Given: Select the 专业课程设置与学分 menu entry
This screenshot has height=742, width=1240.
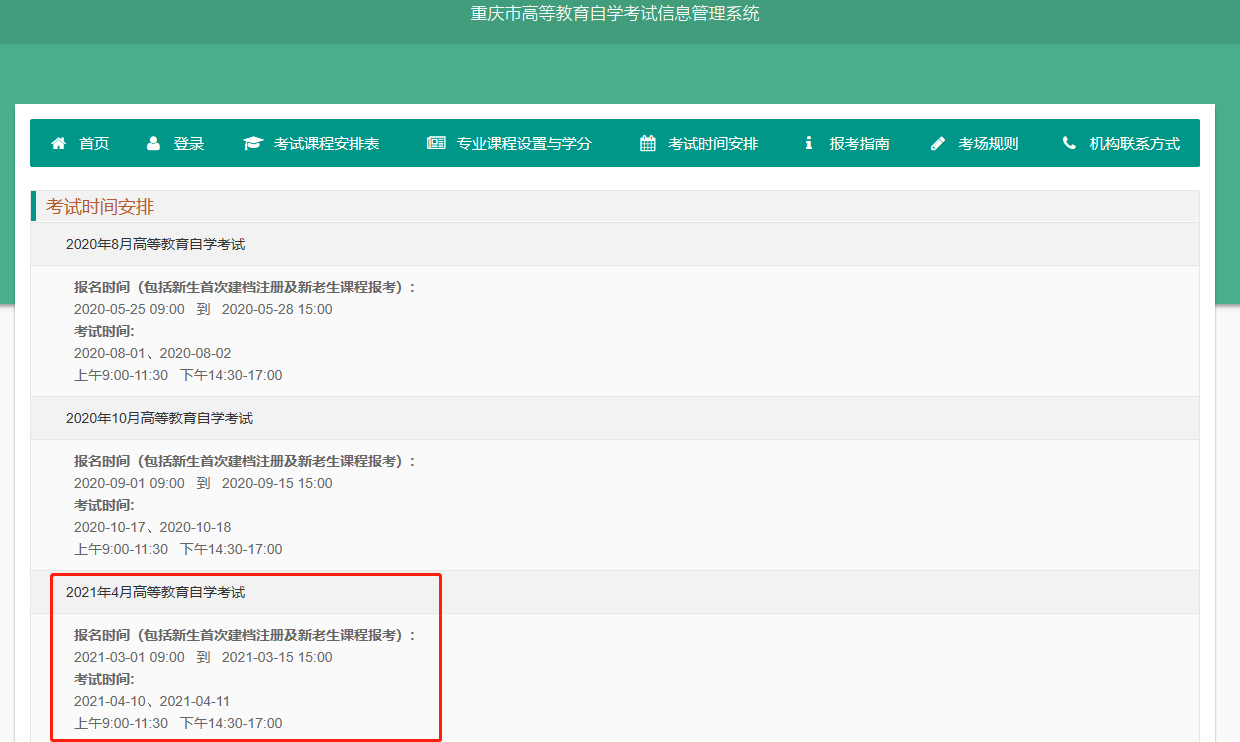Looking at the screenshot, I should coord(524,143).
